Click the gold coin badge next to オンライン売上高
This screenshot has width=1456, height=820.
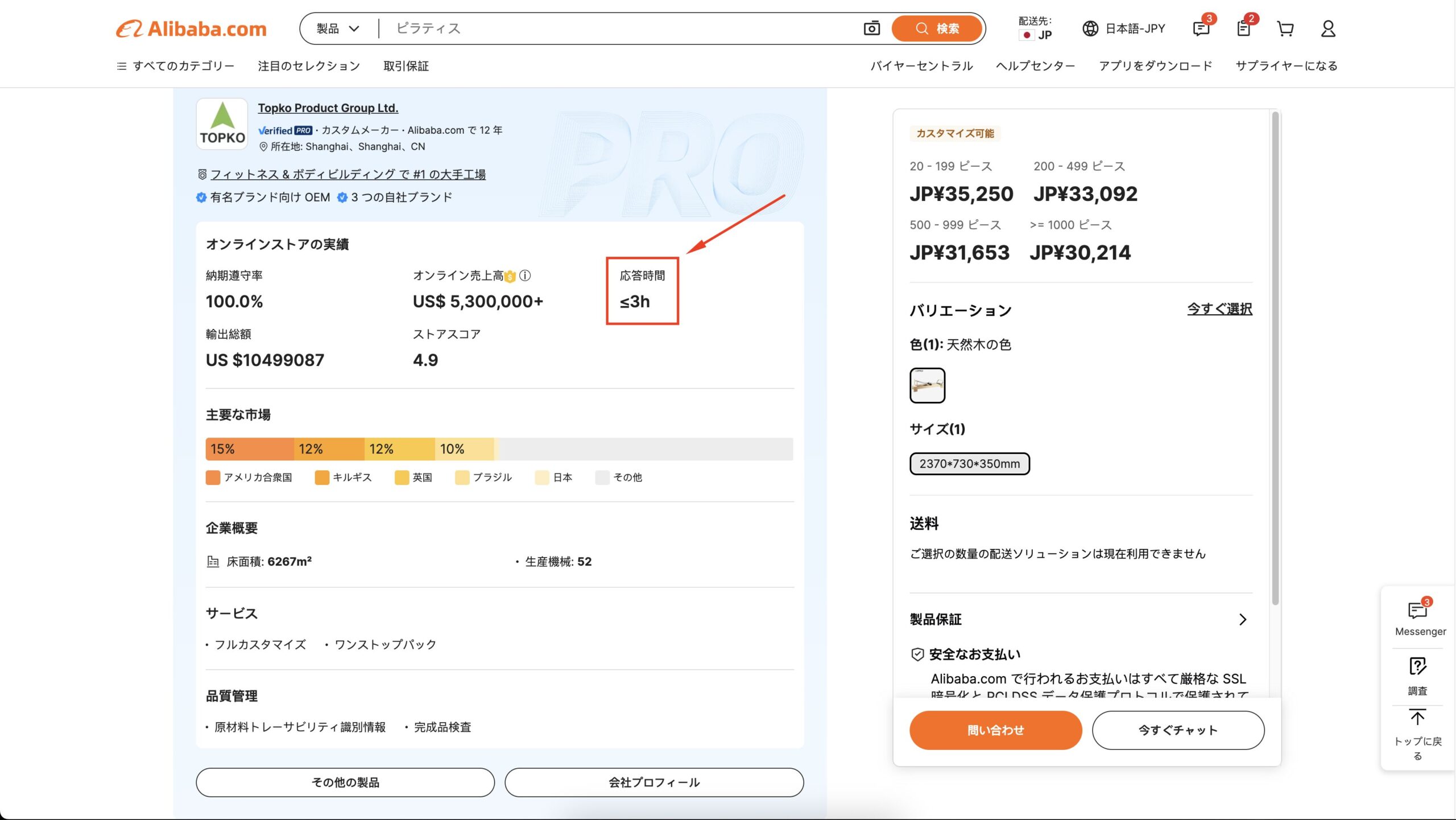510,277
